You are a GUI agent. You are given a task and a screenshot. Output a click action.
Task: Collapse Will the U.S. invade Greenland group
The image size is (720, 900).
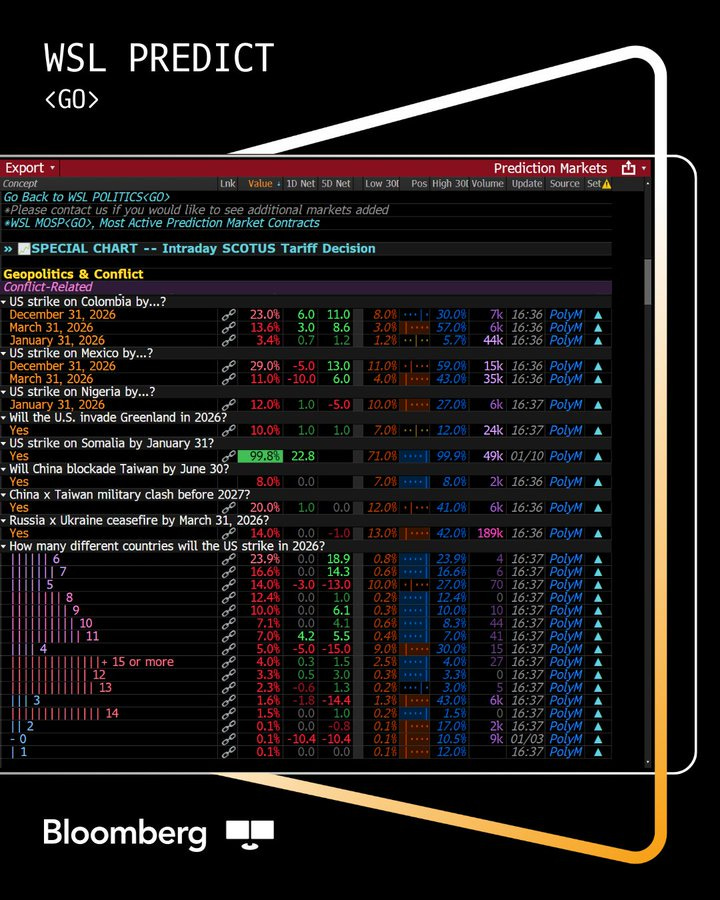4,418
